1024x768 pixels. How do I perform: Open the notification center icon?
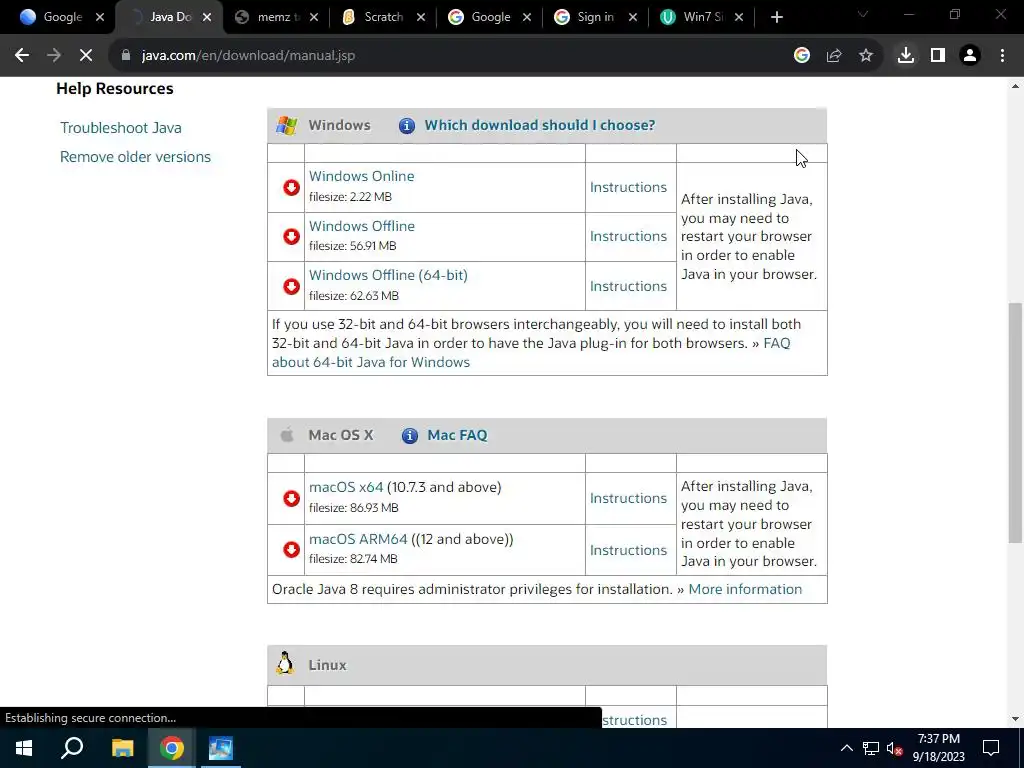click(991, 748)
